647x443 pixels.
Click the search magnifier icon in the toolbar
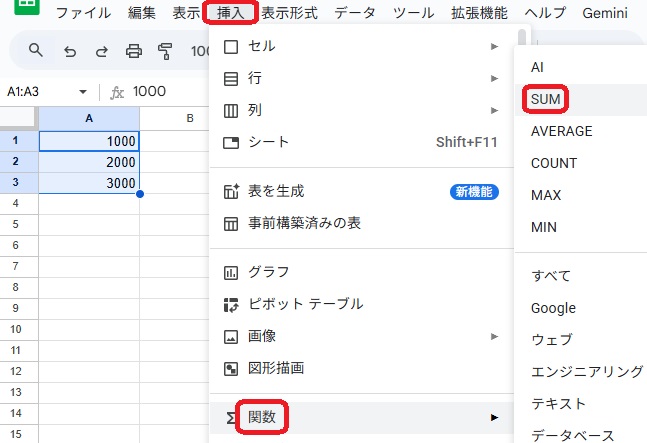pos(36,50)
